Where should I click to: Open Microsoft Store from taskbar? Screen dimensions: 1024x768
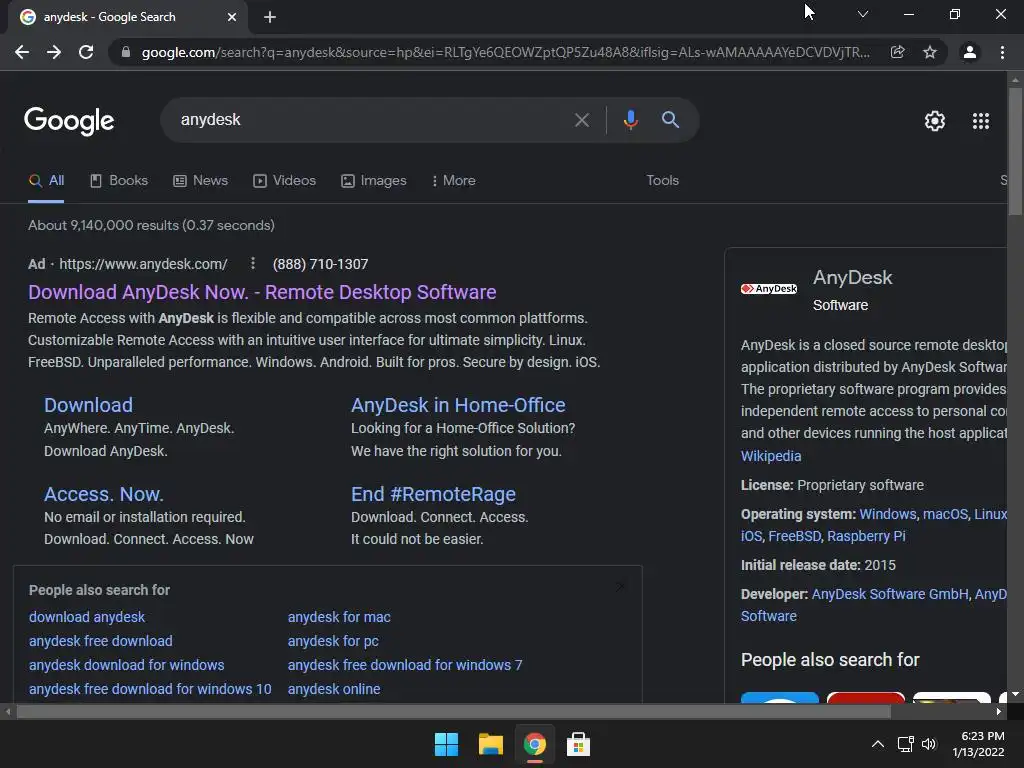tap(578, 744)
